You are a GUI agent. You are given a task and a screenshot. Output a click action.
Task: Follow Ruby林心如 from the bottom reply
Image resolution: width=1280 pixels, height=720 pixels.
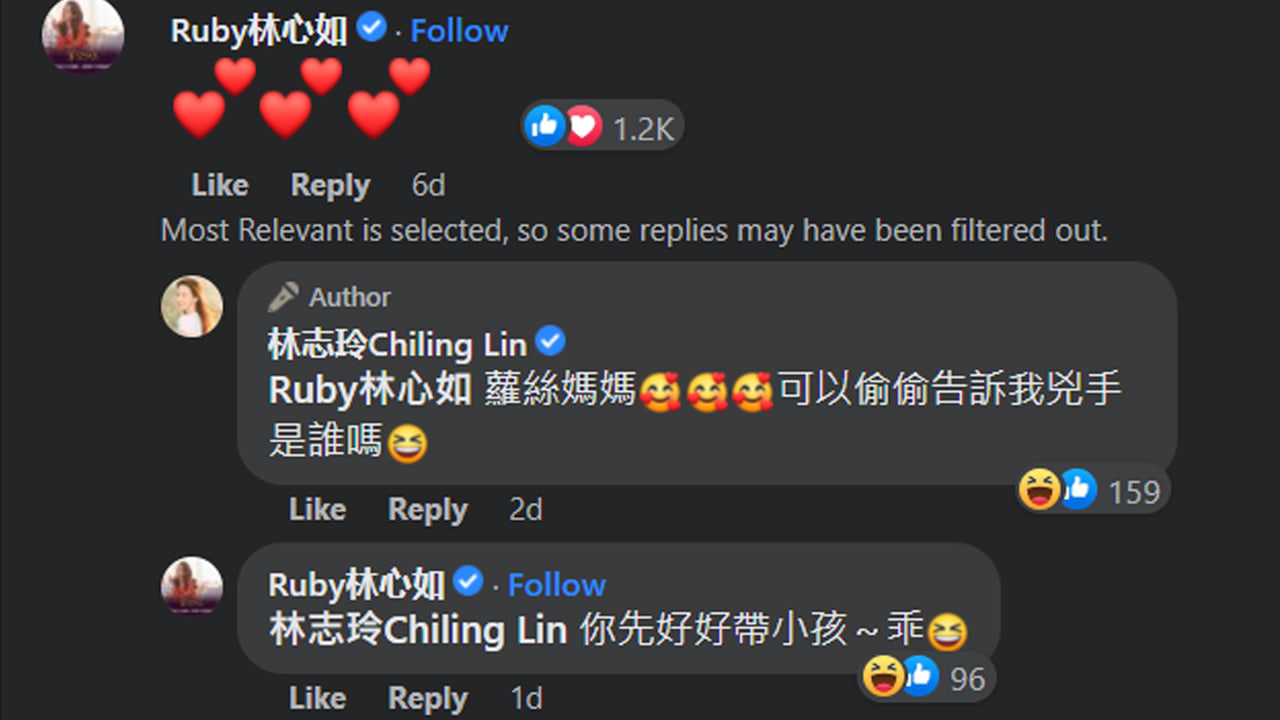[x=557, y=584]
